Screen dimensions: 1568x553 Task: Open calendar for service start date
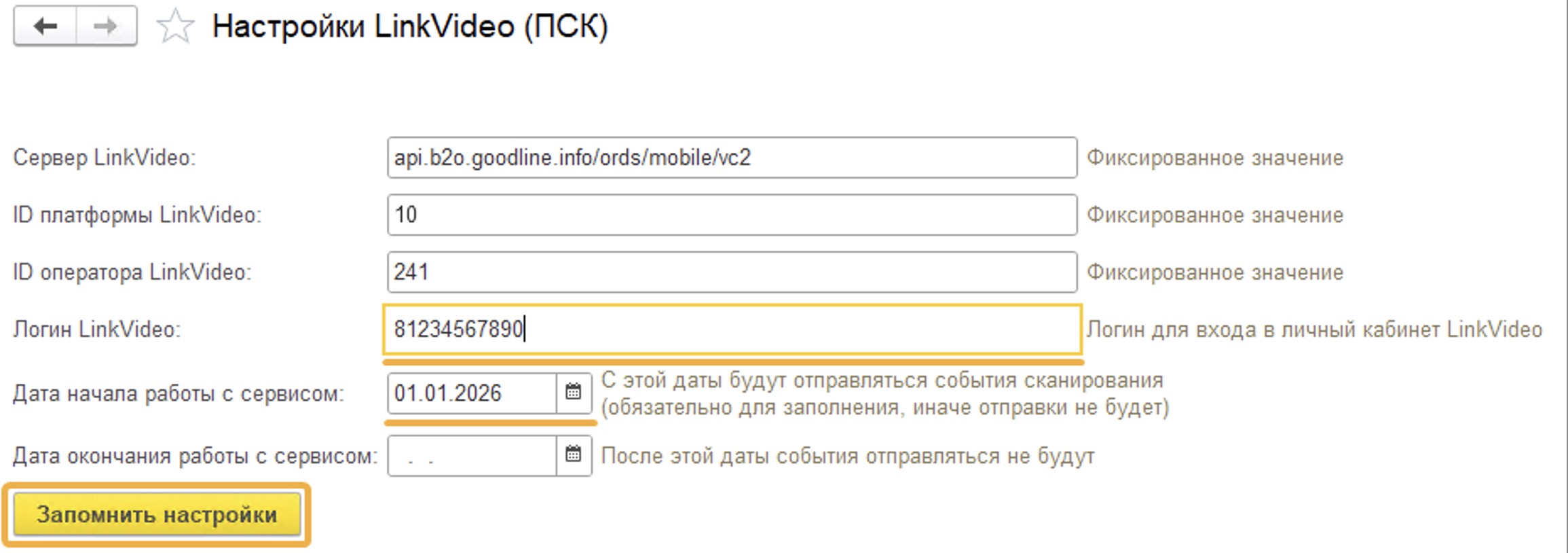click(574, 393)
